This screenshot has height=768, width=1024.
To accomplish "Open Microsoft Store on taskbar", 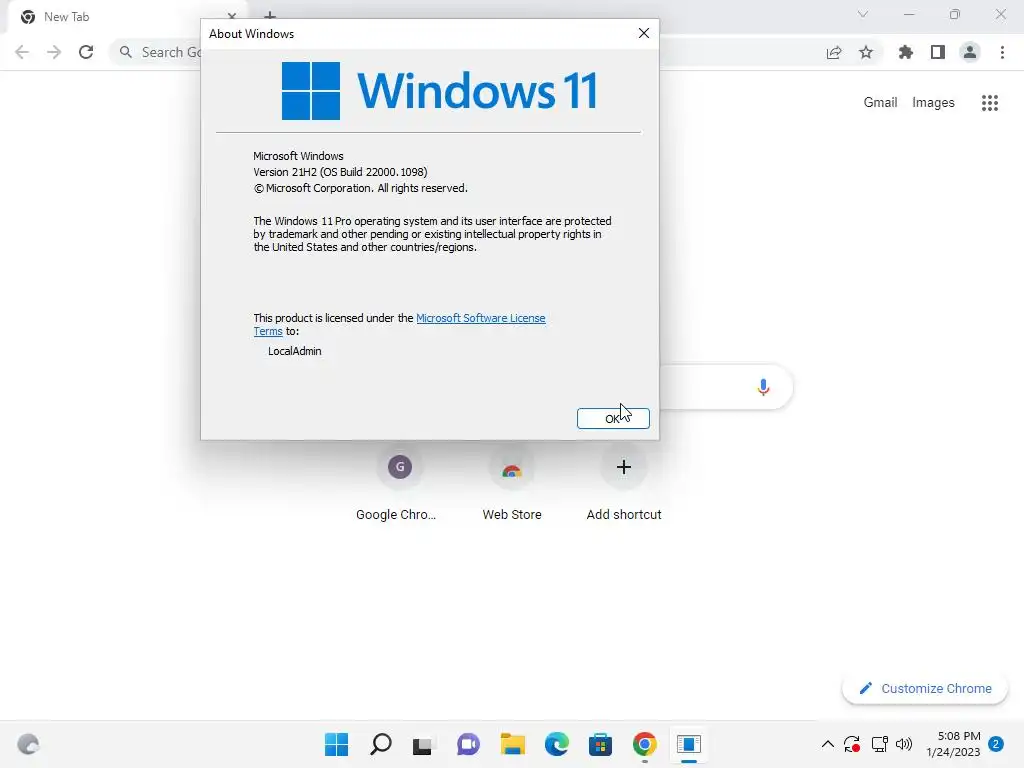I will 600,744.
